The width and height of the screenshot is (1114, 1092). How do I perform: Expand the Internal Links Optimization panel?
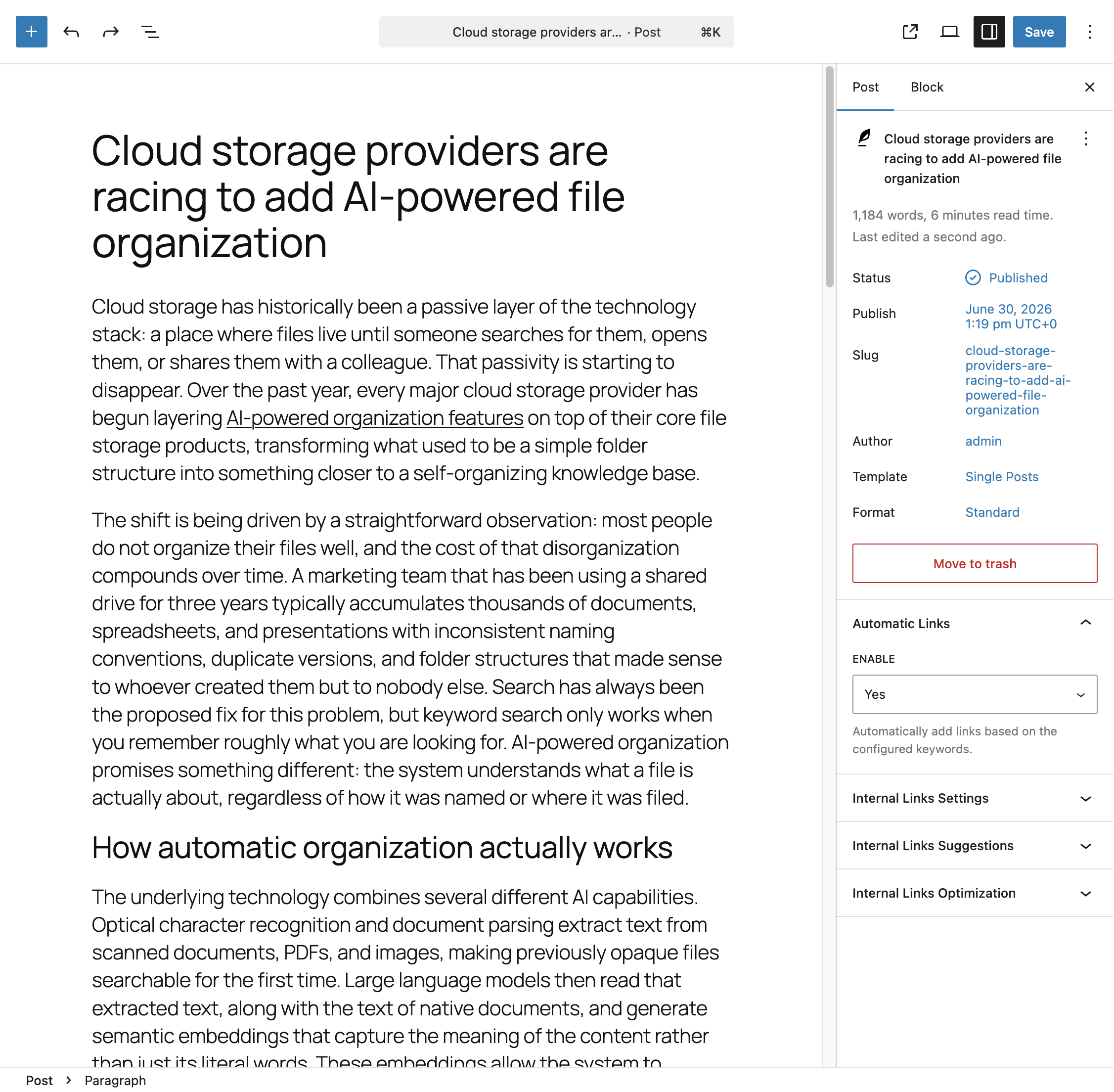click(x=975, y=894)
